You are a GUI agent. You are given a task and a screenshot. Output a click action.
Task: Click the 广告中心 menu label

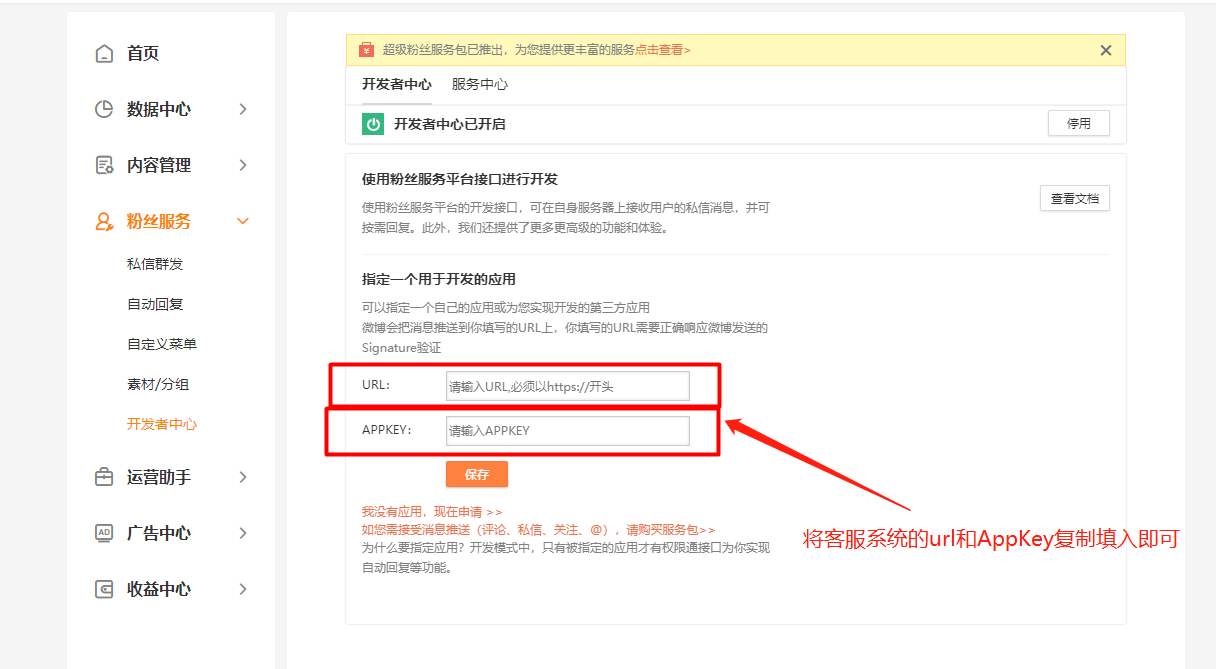tap(159, 533)
